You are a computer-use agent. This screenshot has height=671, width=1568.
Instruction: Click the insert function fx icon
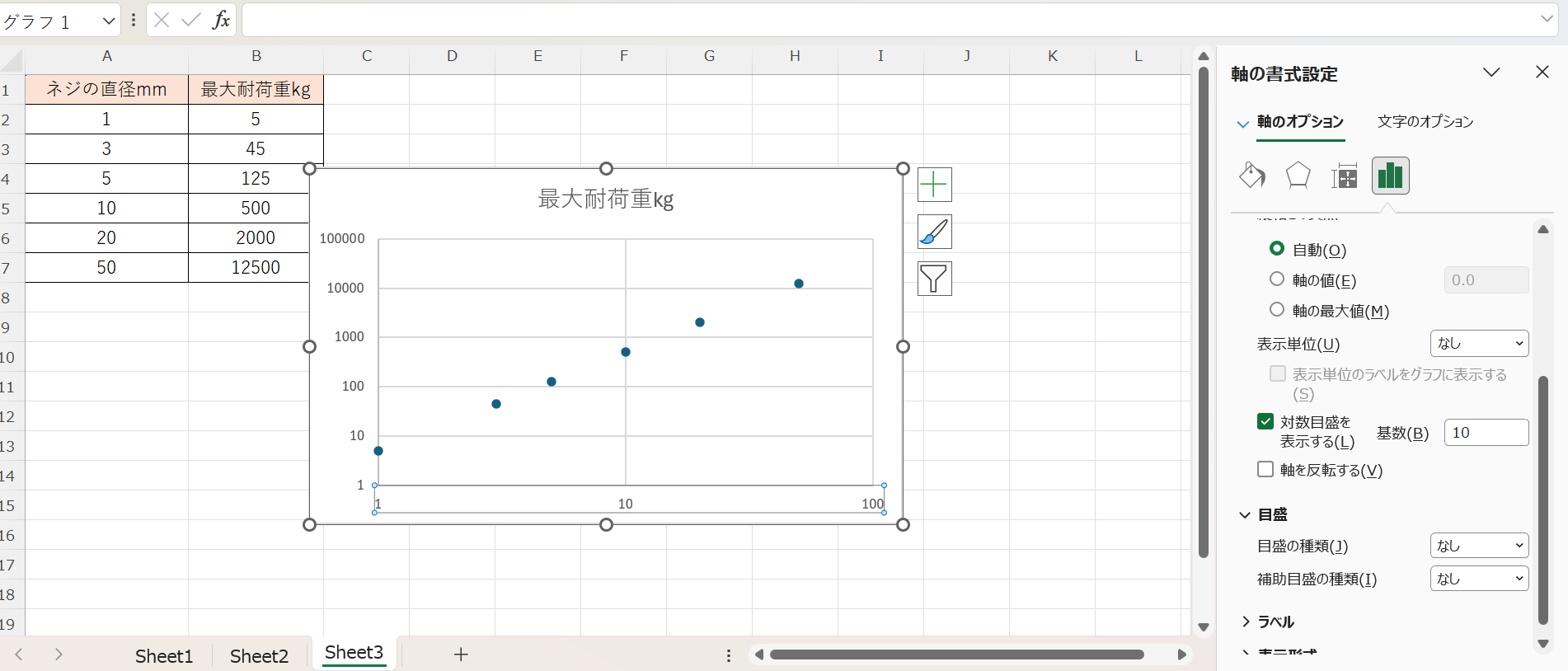pyautogui.click(x=220, y=21)
